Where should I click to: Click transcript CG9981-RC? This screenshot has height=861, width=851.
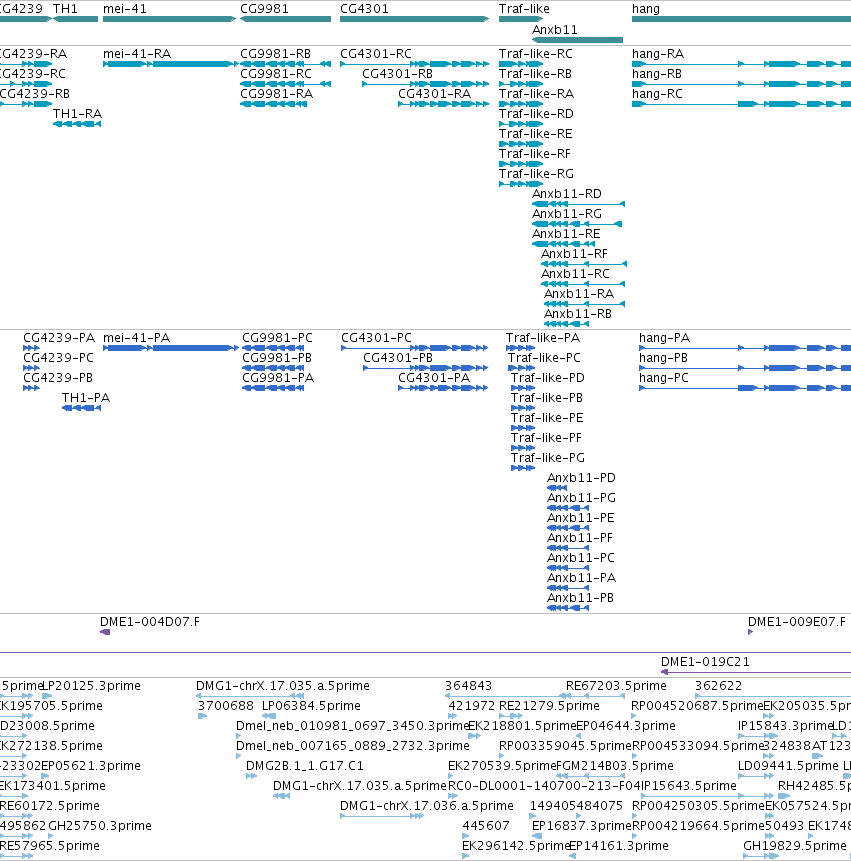[276, 74]
